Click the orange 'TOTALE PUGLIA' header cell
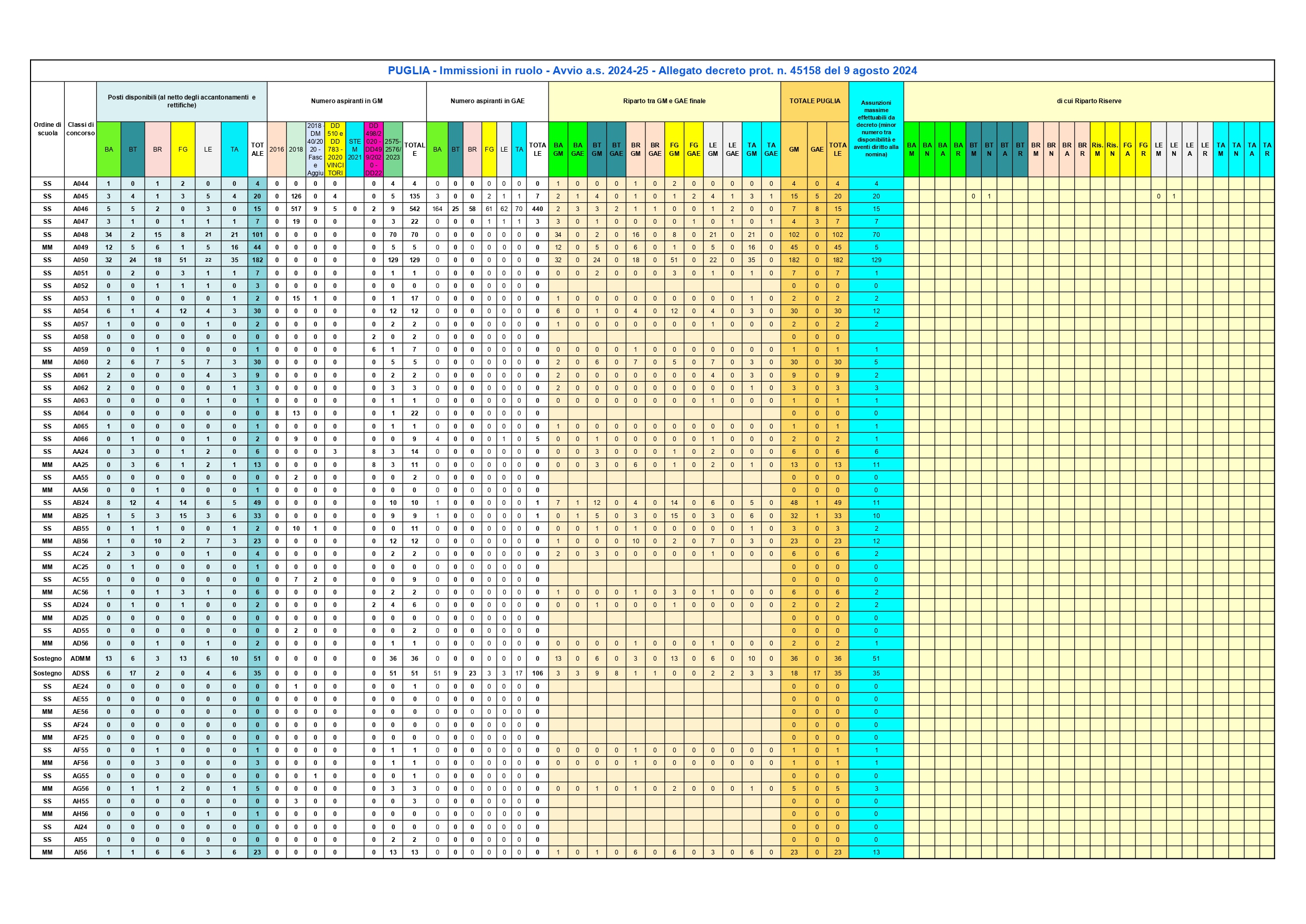This screenshot has height=924, width=1306. click(814, 101)
